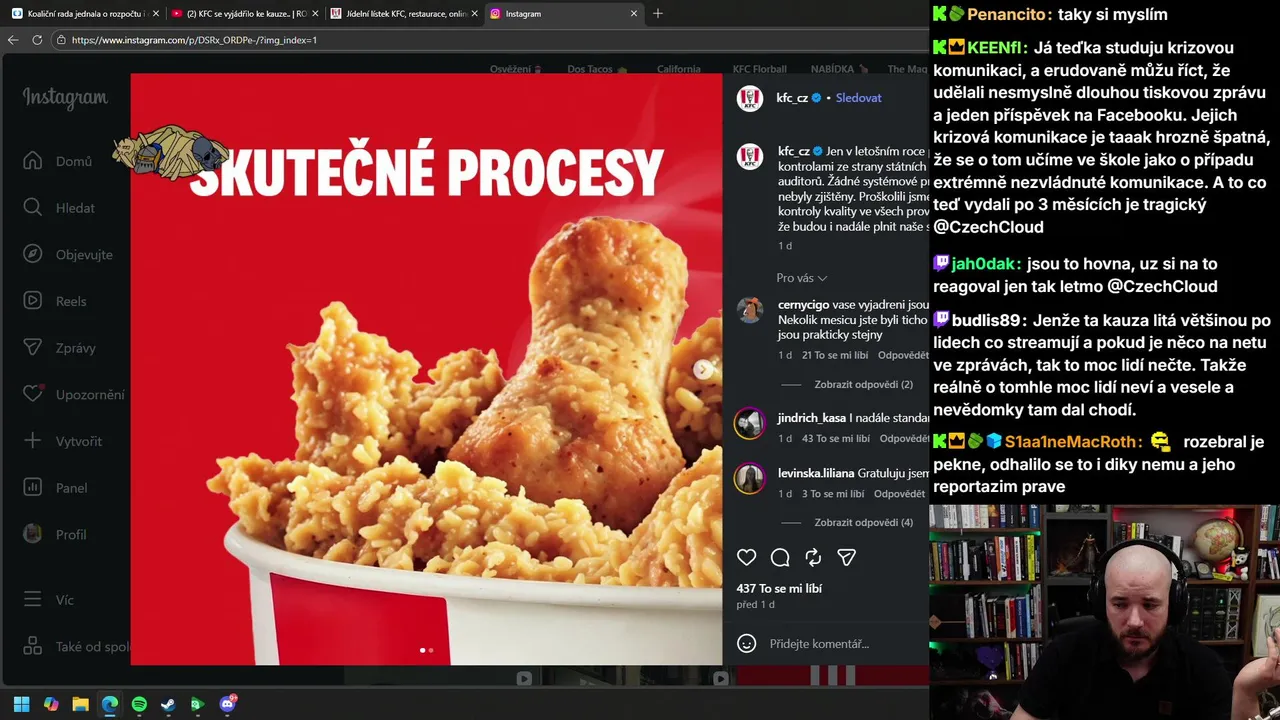Open Spotify from the taskbar
1280x720 pixels.
[x=139, y=704]
